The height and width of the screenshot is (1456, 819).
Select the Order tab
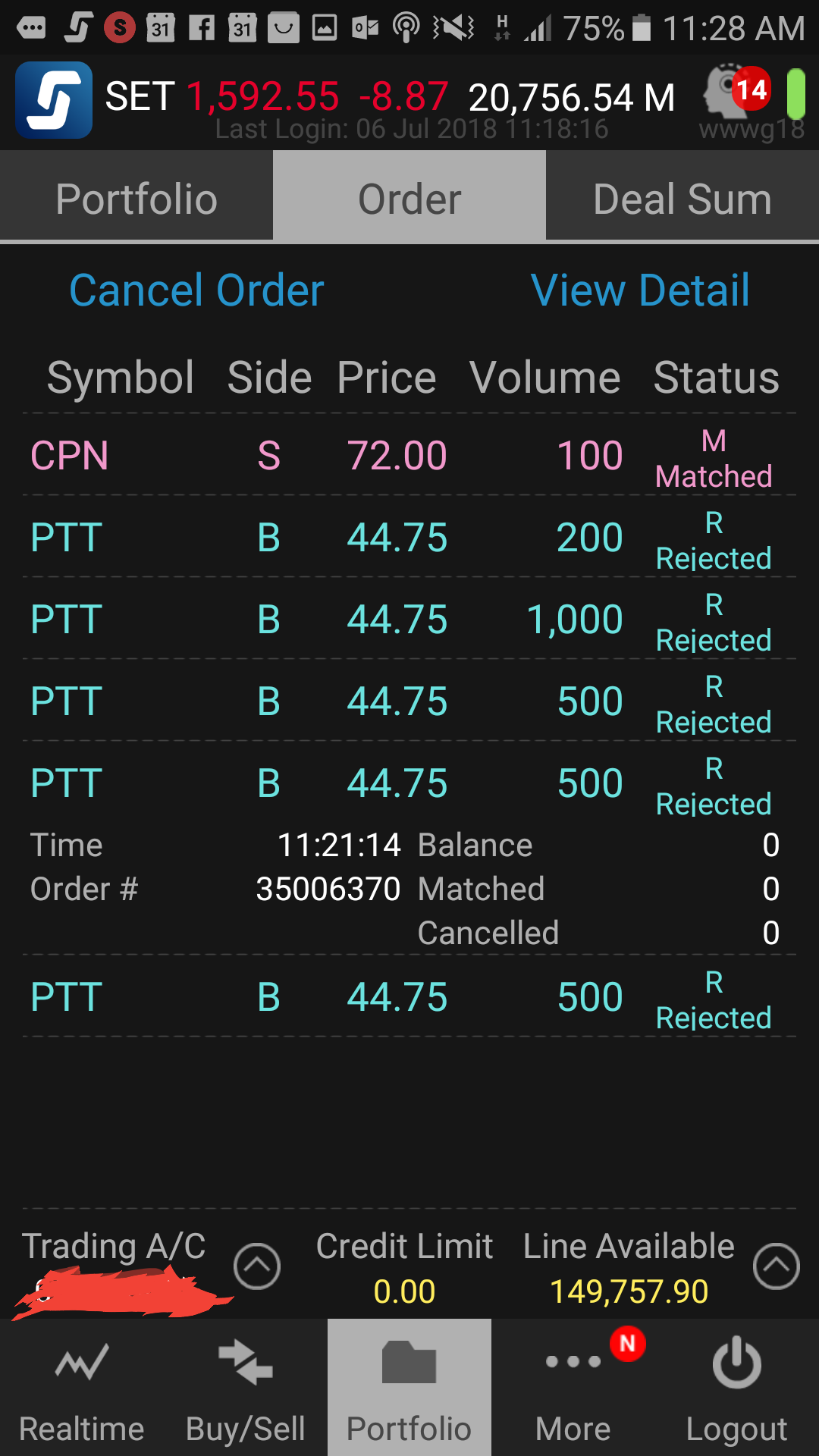click(409, 199)
